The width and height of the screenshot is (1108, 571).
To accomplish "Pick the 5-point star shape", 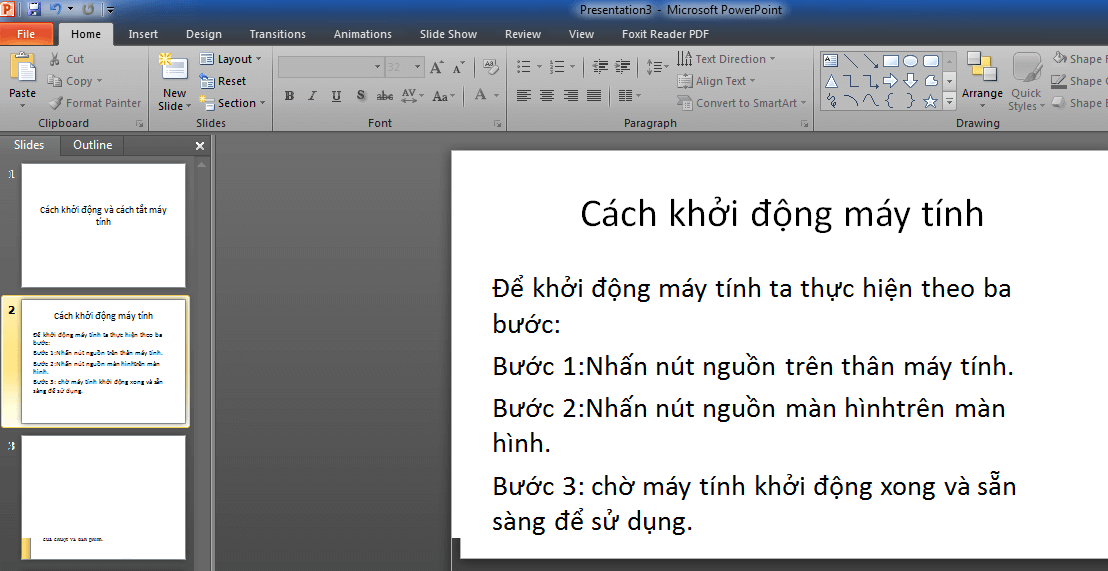I will coord(930,101).
